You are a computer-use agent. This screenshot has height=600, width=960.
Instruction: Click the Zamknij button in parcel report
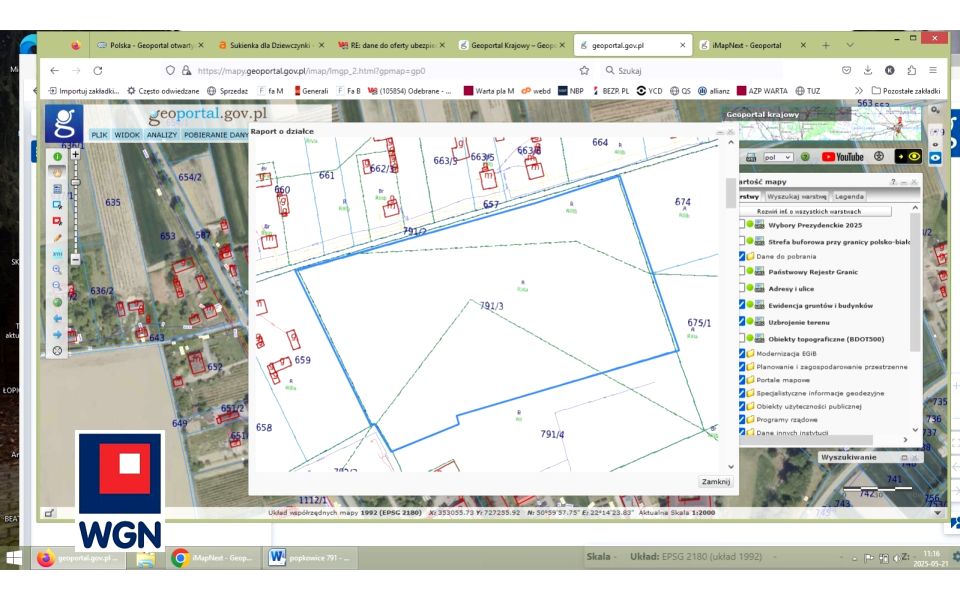[716, 481]
